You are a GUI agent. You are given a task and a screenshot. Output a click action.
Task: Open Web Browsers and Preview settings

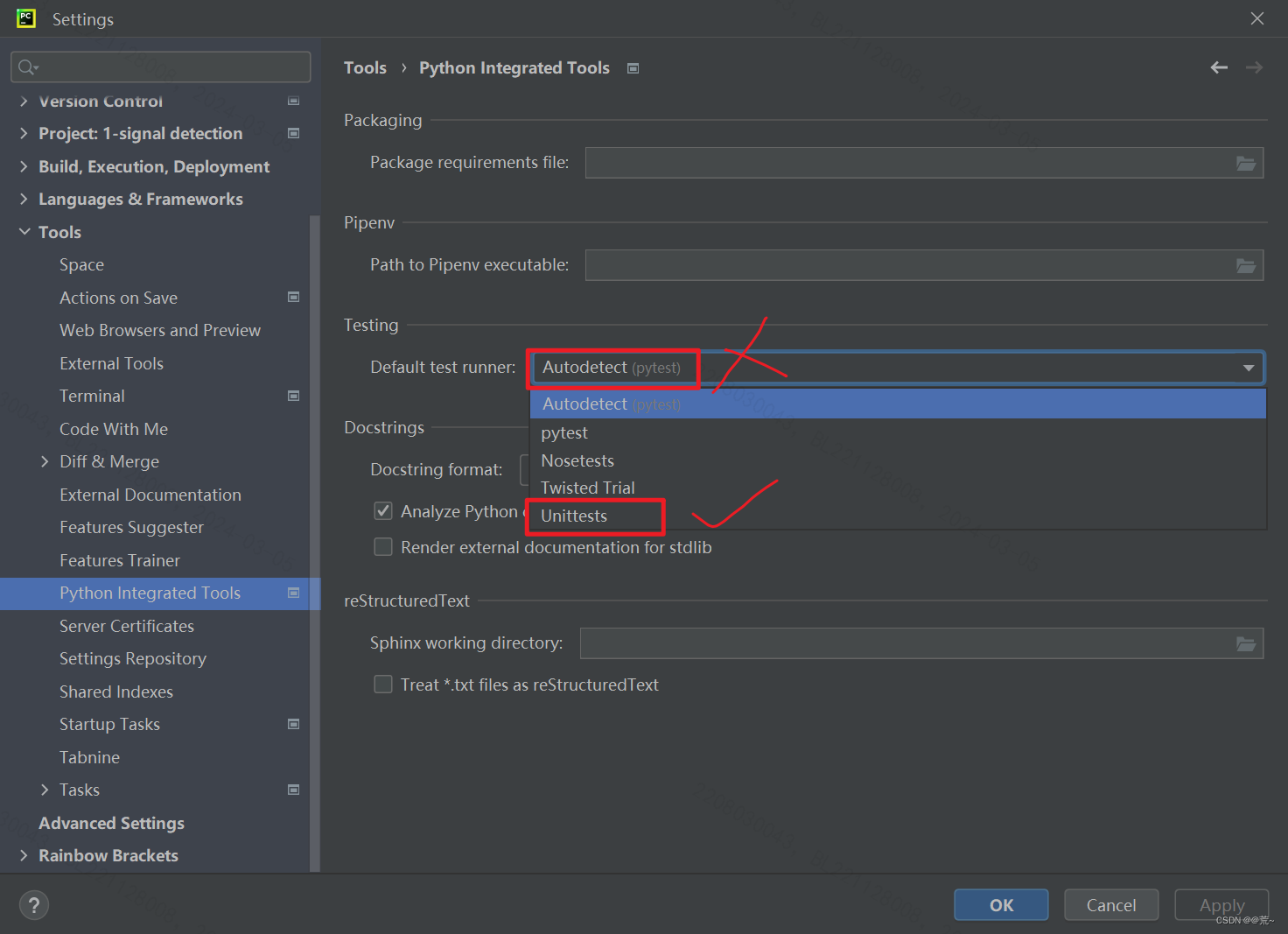pyautogui.click(x=160, y=330)
